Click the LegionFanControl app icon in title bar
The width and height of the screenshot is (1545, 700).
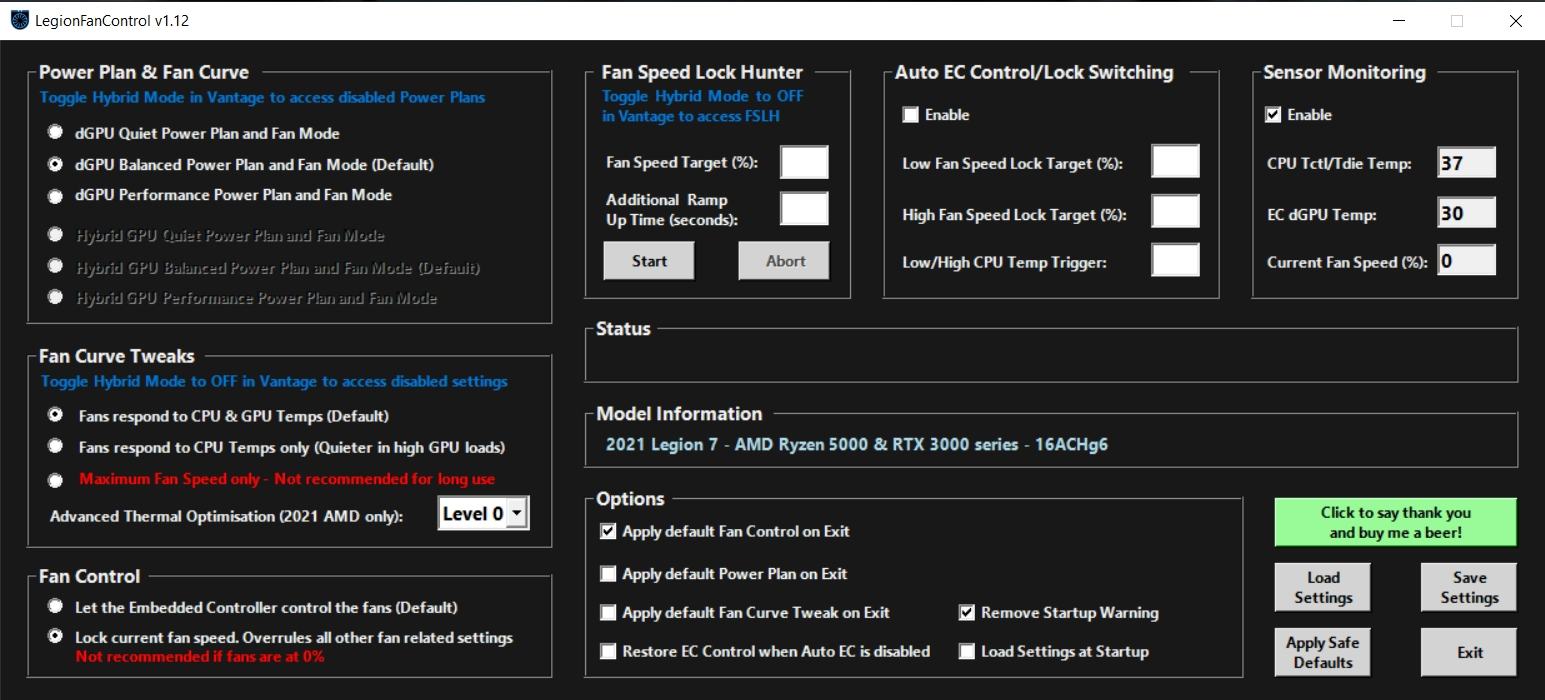(19, 20)
